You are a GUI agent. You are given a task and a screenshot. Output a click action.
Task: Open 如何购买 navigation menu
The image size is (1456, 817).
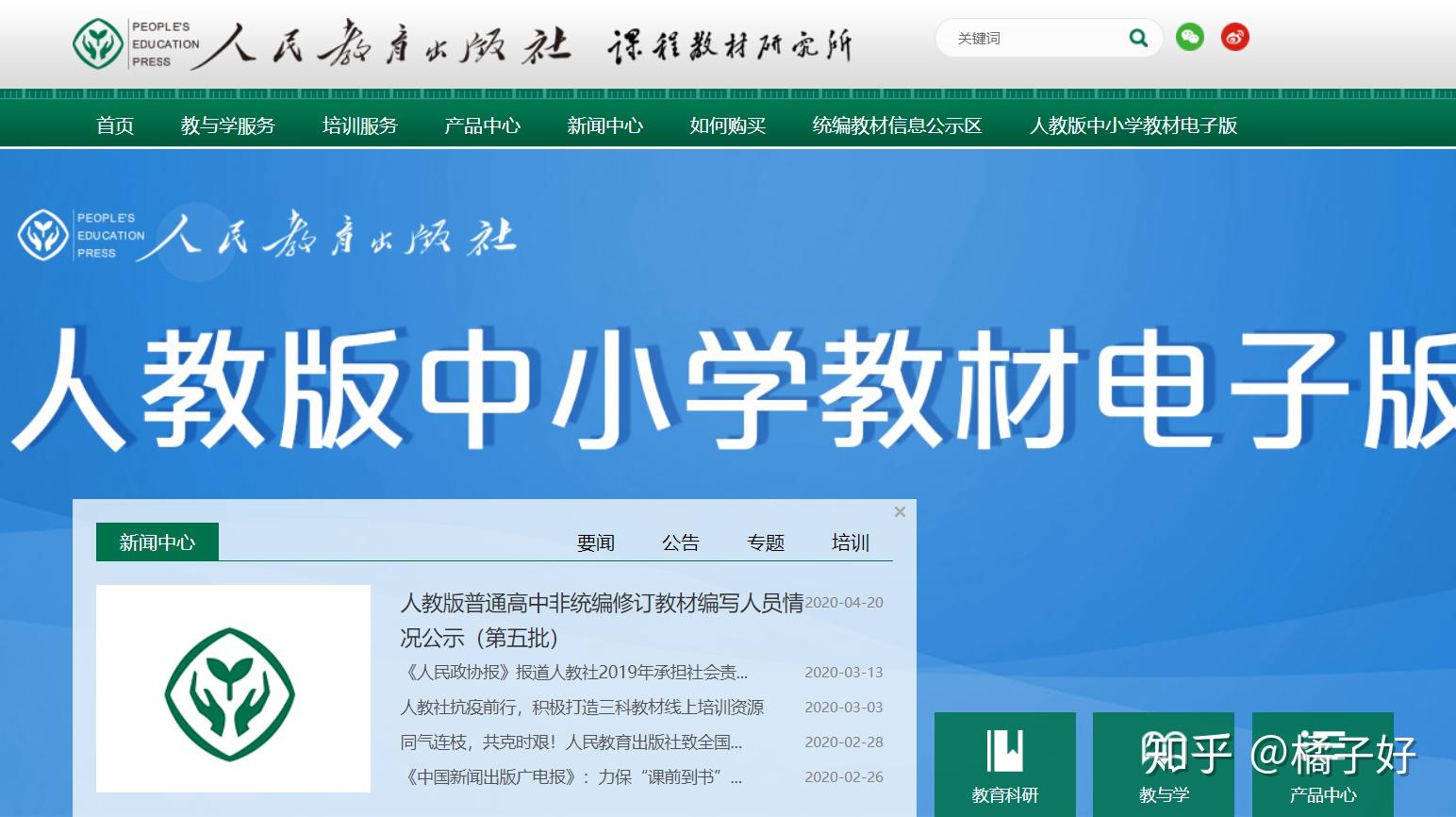pyautogui.click(x=727, y=125)
